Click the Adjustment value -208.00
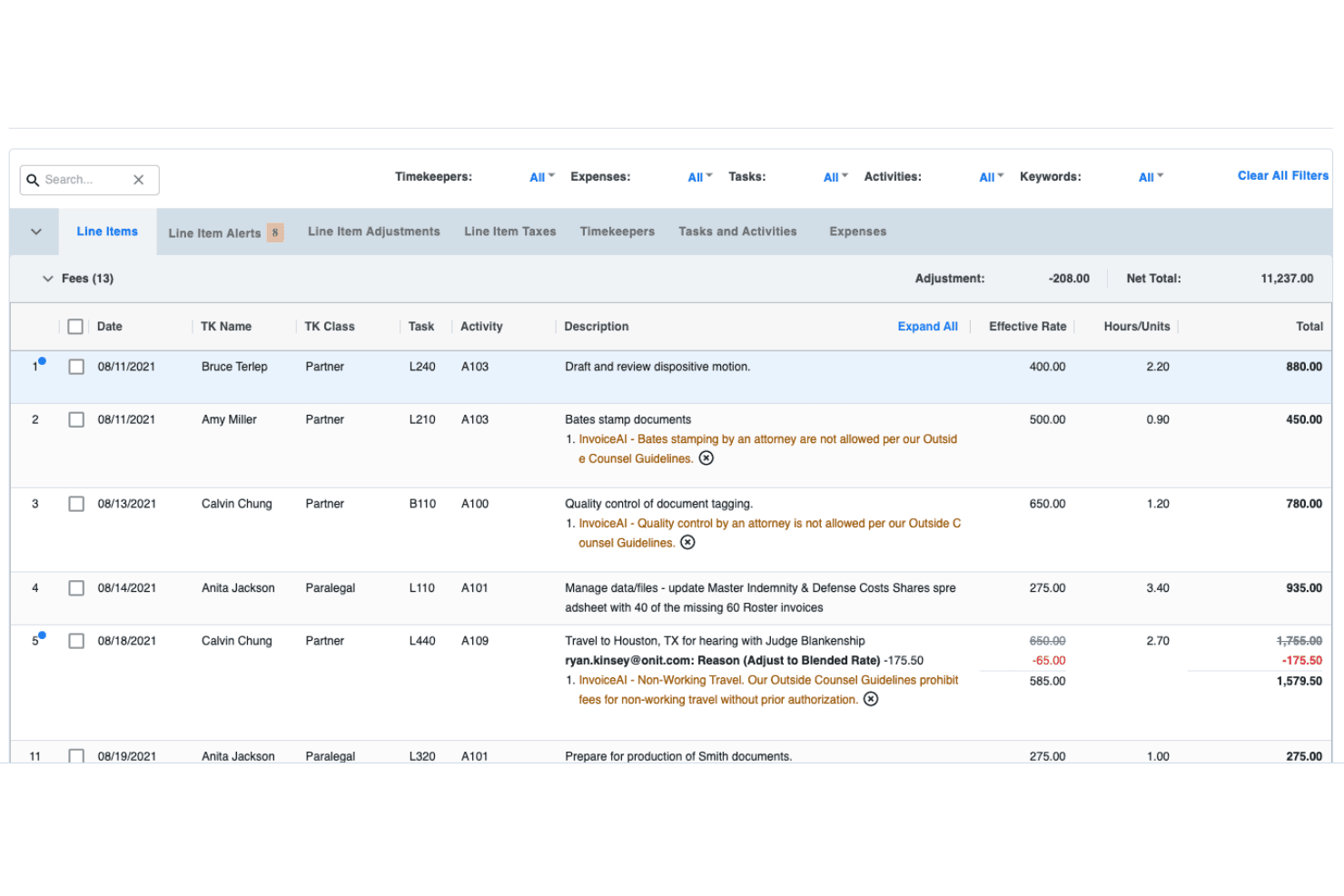The height and width of the screenshot is (896, 1344). (1069, 279)
